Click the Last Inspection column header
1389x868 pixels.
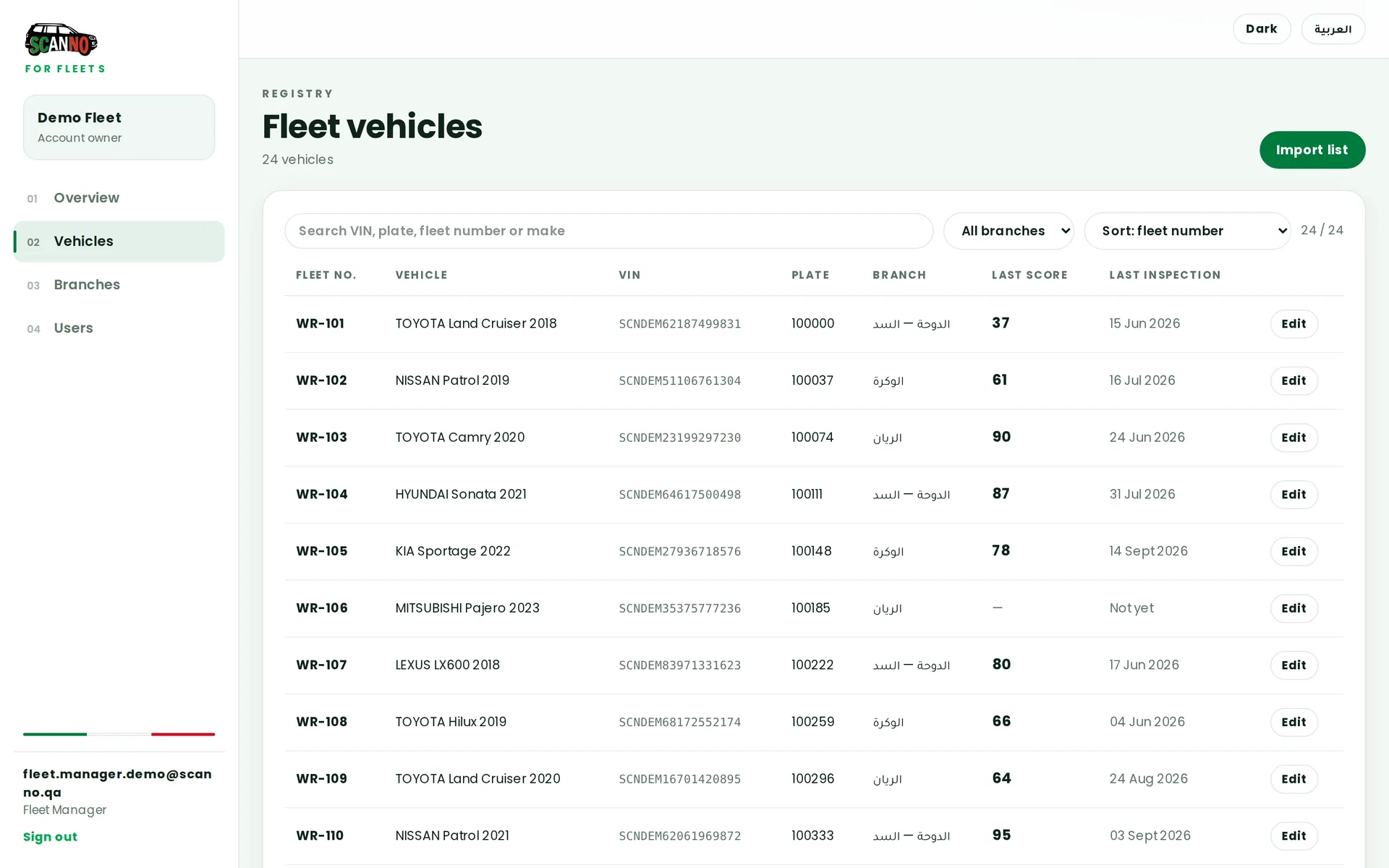[1165, 275]
